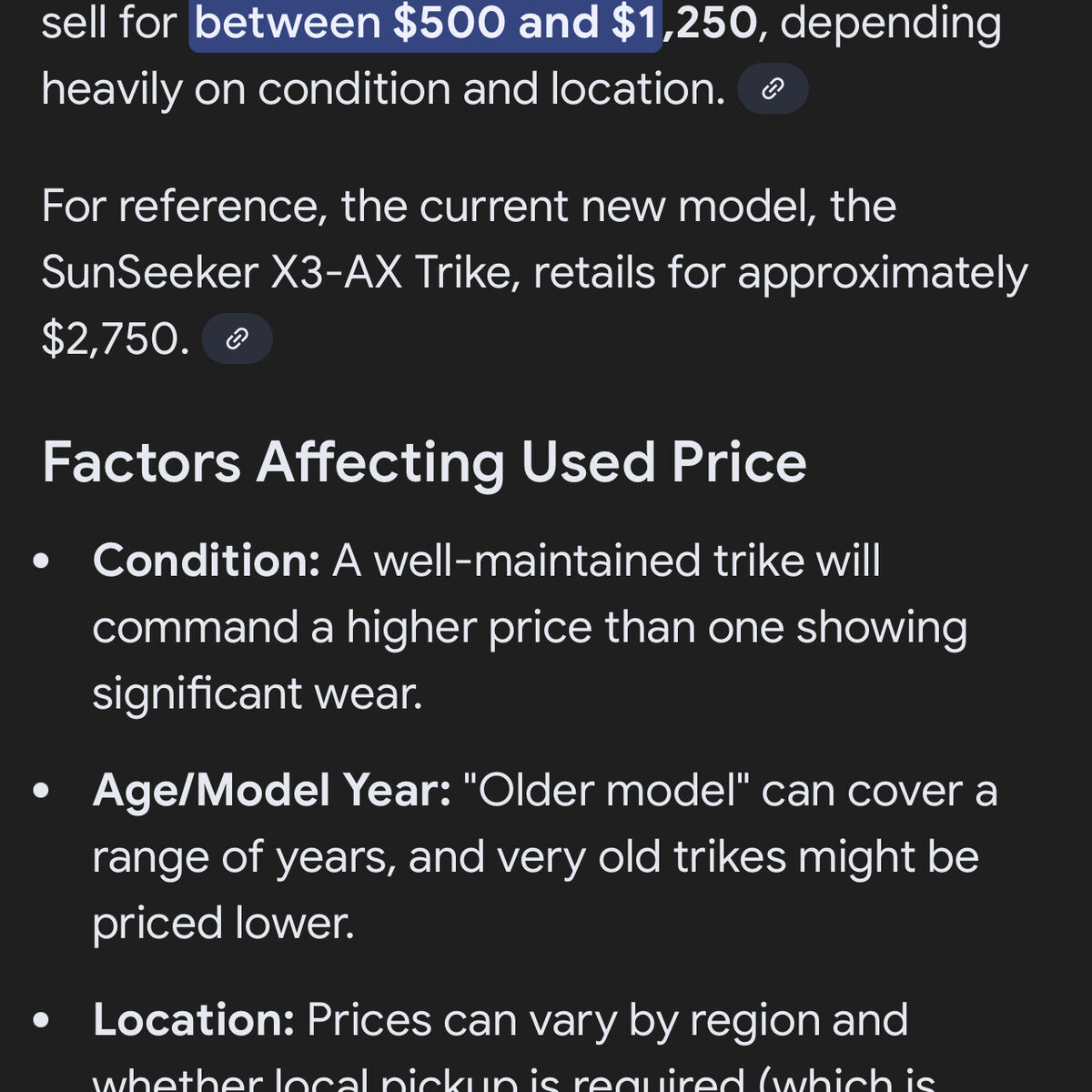Image resolution: width=1092 pixels, height=1092 pixels.
Task: Click the words "significant wear."
Action: [258, 693]
